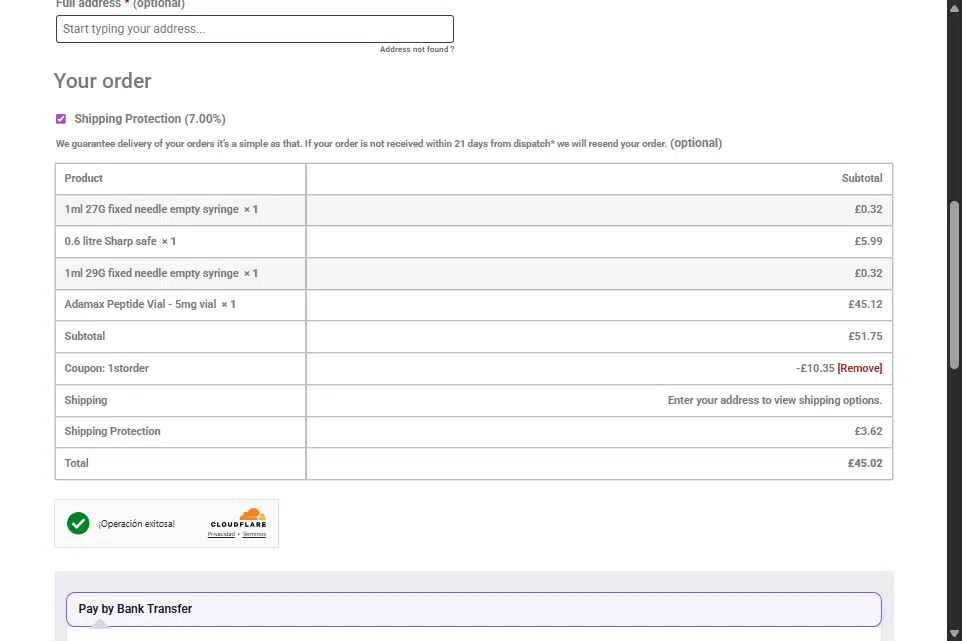
Task: Click the scrollbar down arrow
Action: click(954, 633)
